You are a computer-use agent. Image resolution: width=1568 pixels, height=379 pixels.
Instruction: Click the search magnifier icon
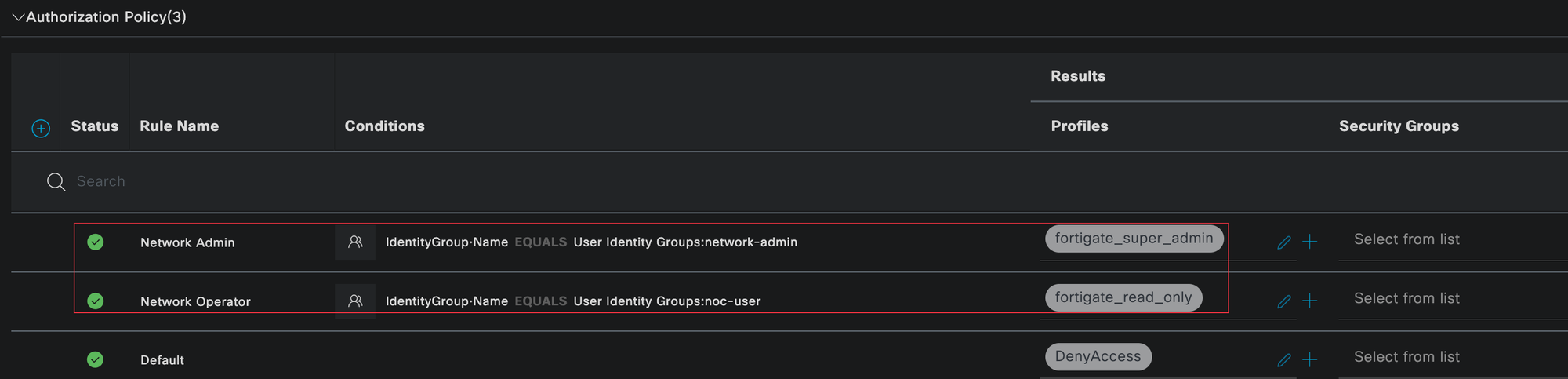pyautogui.click(x=56, y=182)
